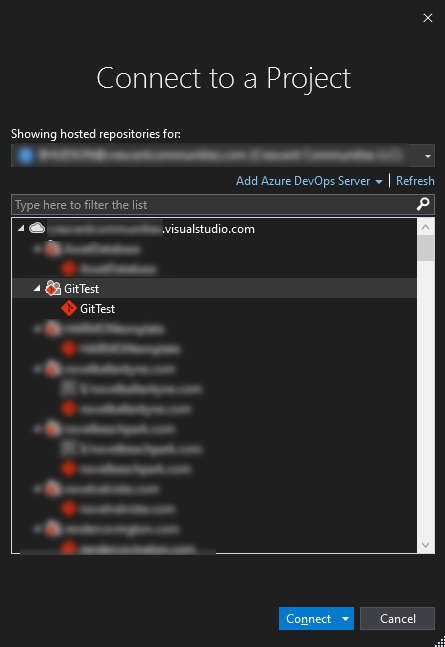
Task: Click scrollbar up arrow in repository list
Action: (x=426, y=227)
